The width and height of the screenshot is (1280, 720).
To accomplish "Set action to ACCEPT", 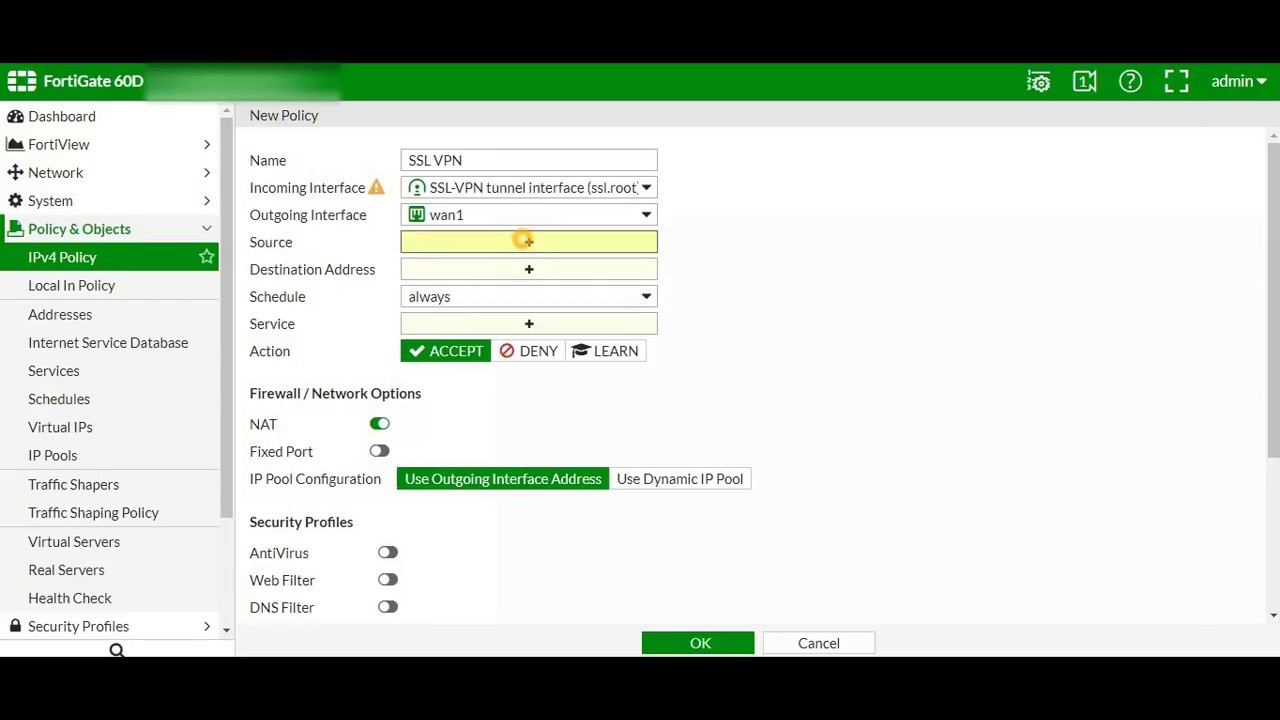I will (x=446, y=351).
